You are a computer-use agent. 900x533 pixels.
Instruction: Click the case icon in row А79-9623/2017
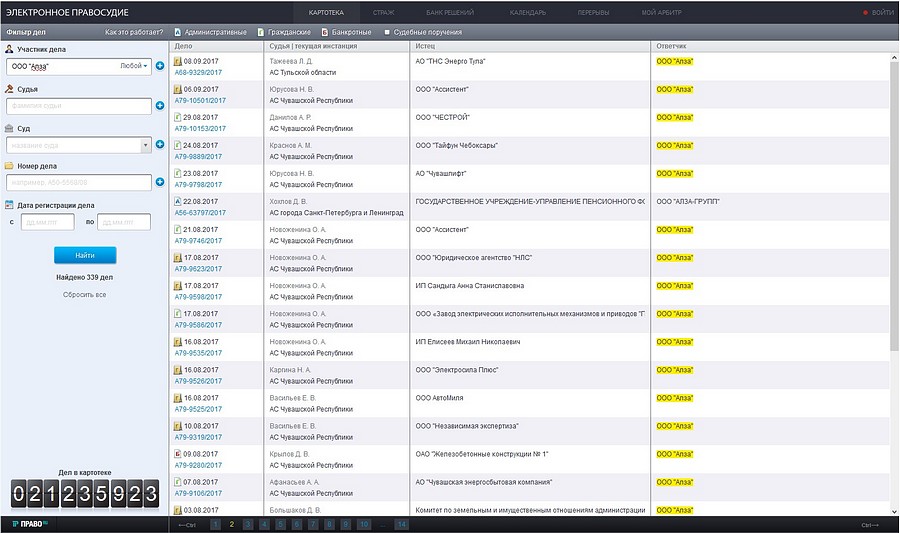tap(178, 258)
